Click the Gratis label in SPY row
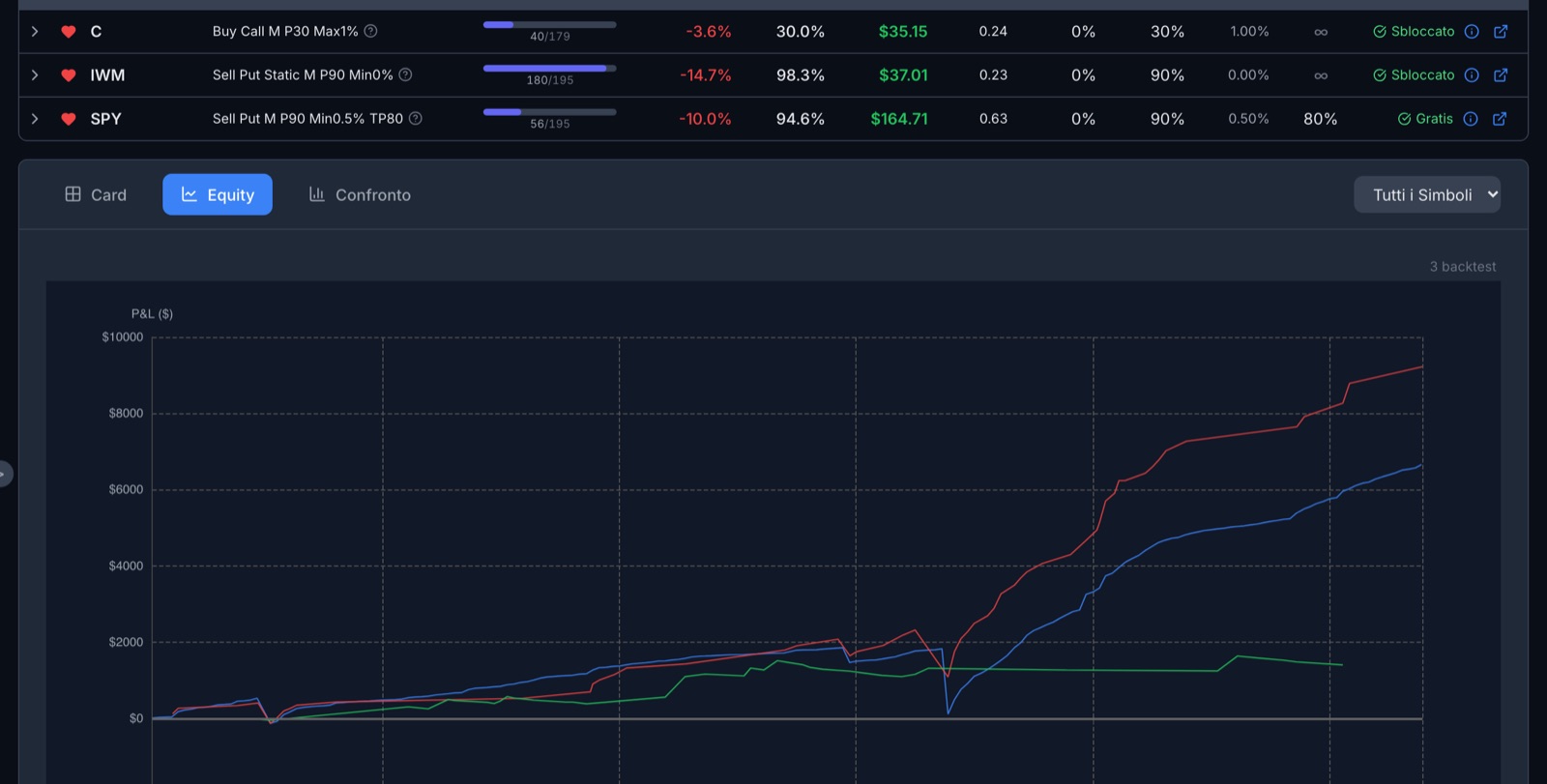This screenshot has height=784, width=1547. [x=1434, y=119]
